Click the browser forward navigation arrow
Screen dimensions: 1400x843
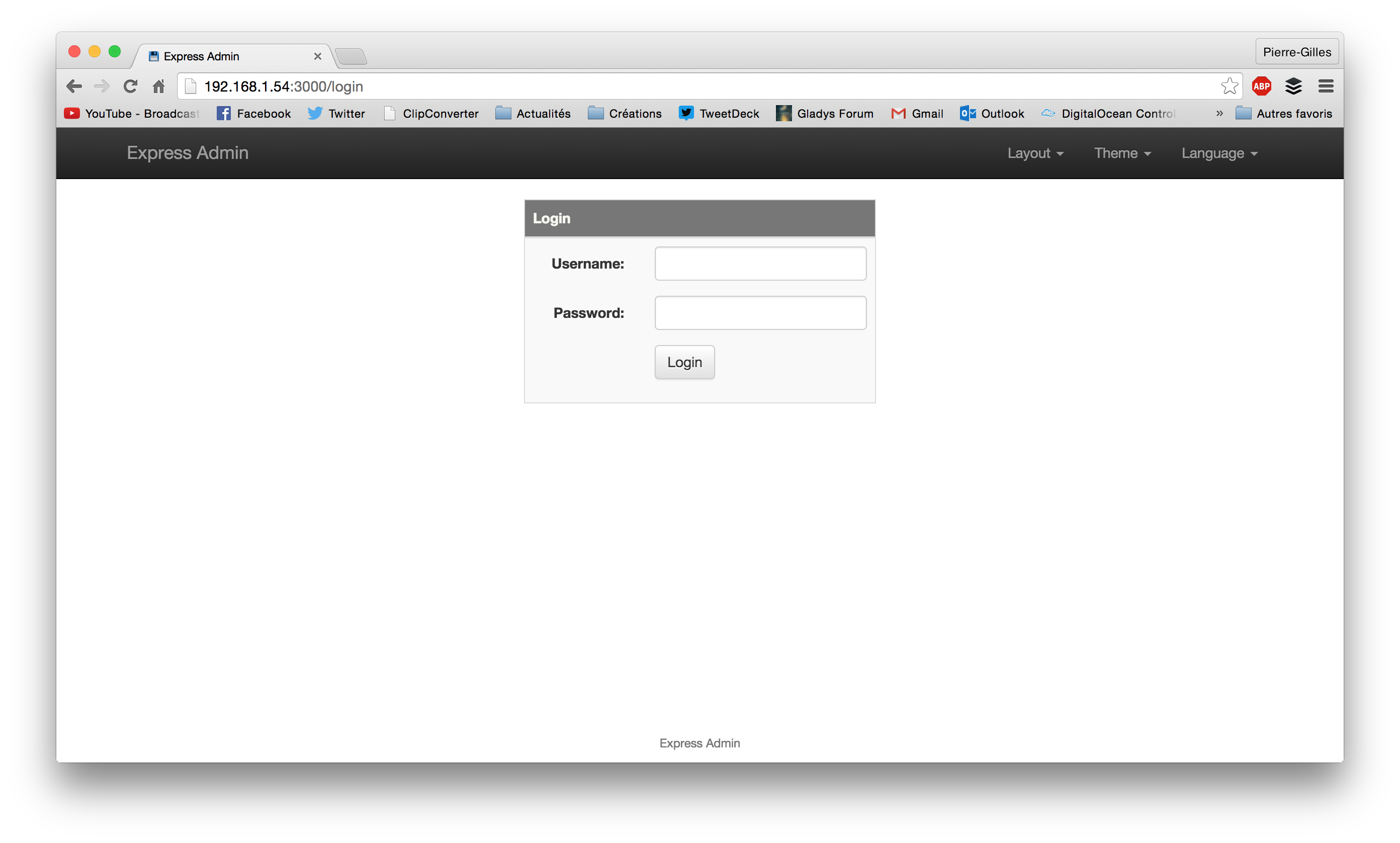102,86
